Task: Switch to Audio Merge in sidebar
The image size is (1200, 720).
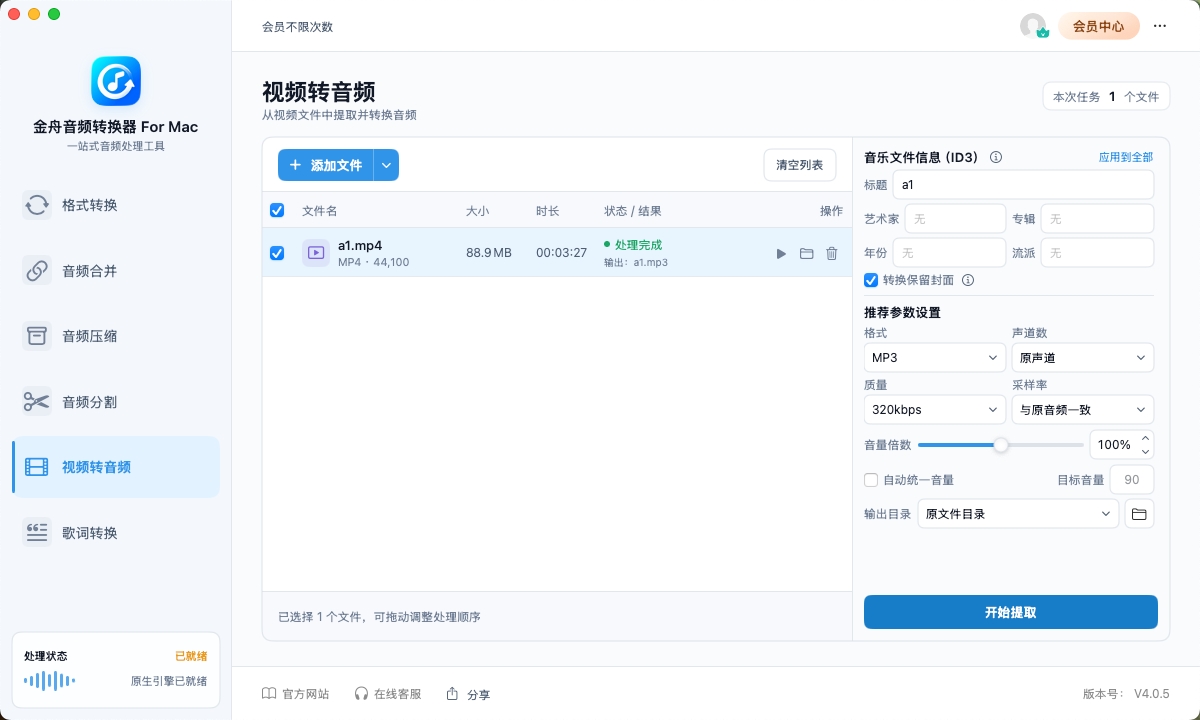Action: [116, 270]
